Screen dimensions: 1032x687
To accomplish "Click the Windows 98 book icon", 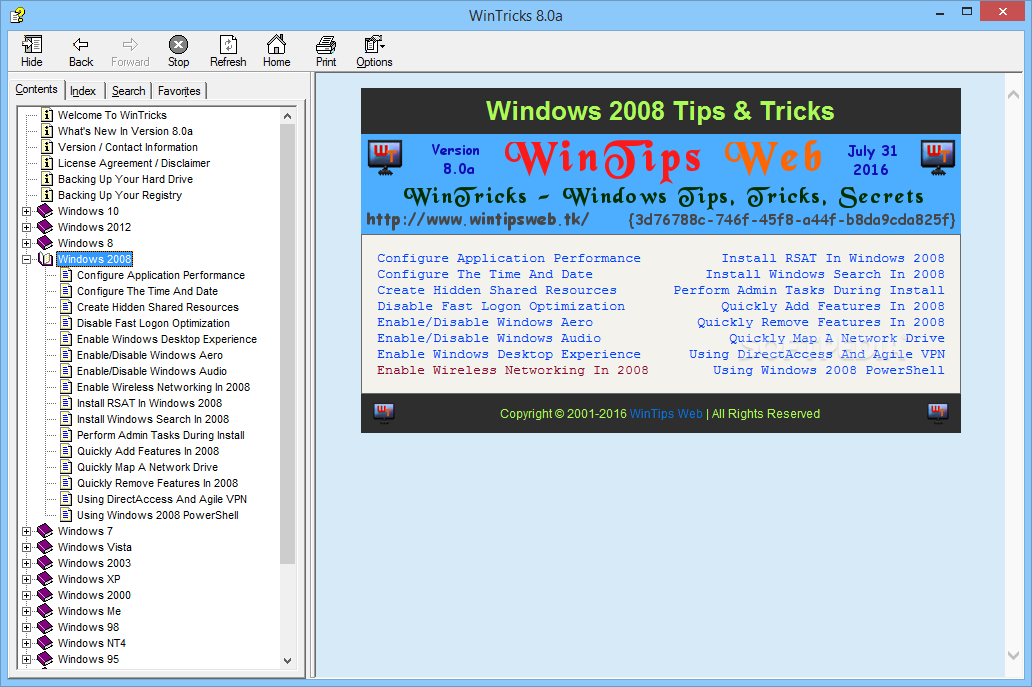I will (x=45, y=627).
